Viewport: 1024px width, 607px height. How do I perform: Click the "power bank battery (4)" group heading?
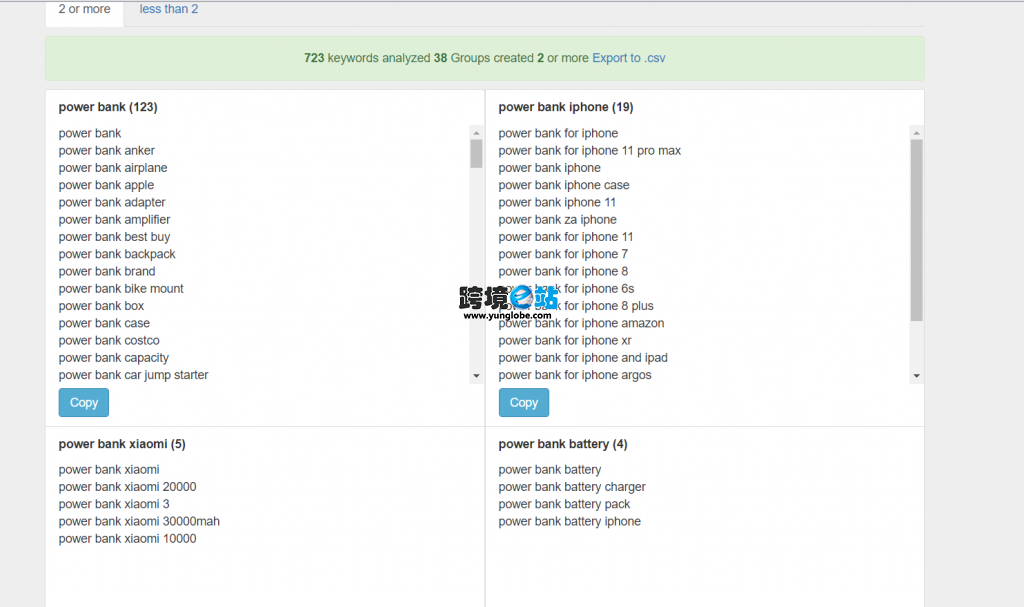point(563,444)
